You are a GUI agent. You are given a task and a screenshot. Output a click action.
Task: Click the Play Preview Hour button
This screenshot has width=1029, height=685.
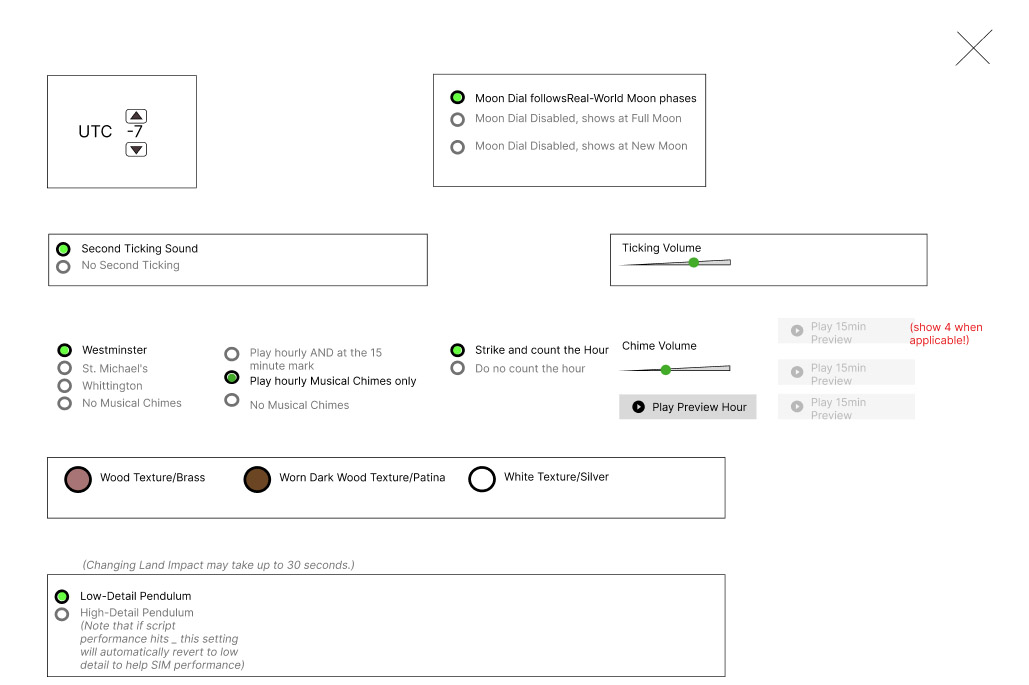coord(688,407)
